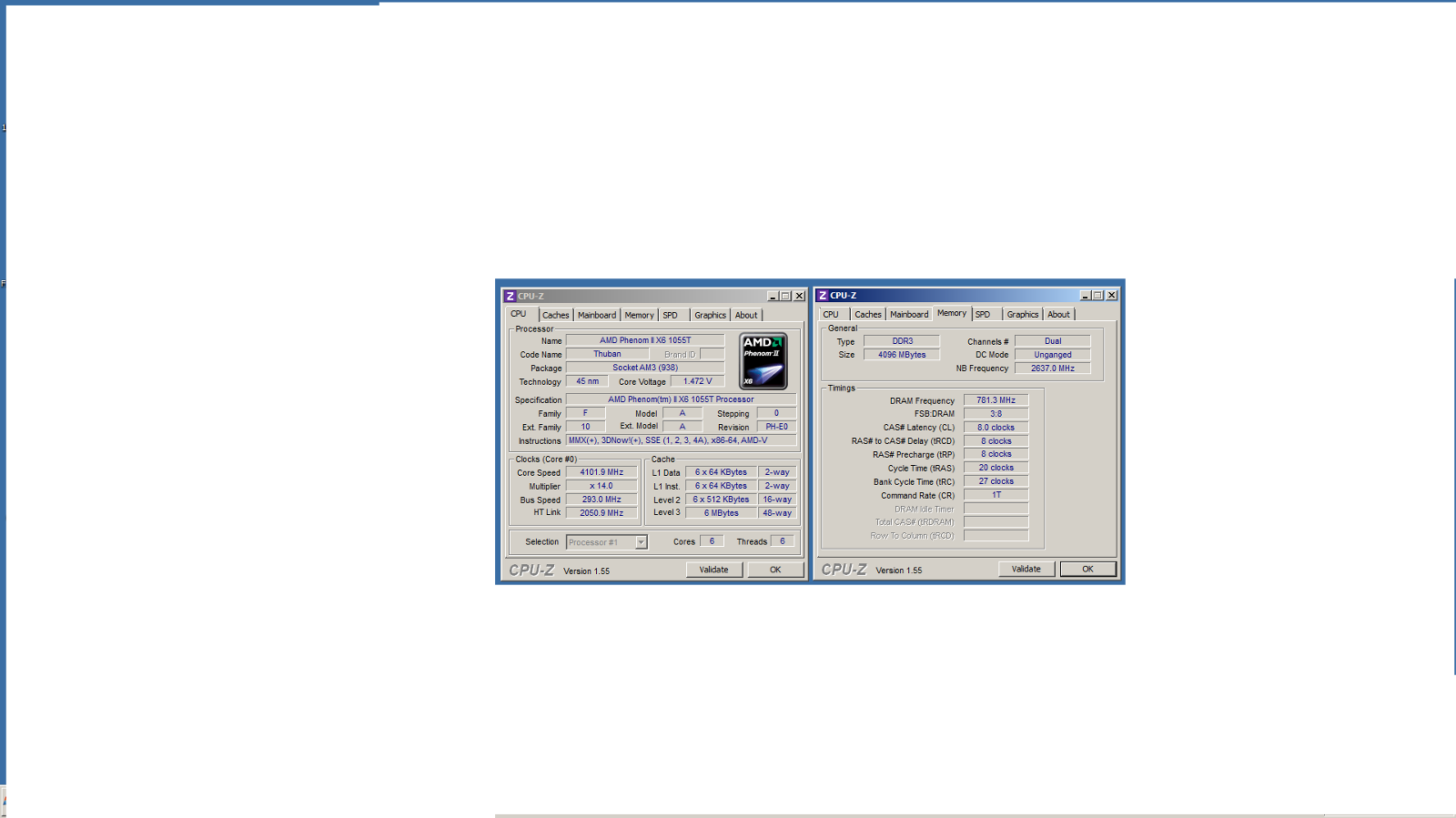
Task: Select the CPU tab in left CPU-Z window
Action: 519,314
